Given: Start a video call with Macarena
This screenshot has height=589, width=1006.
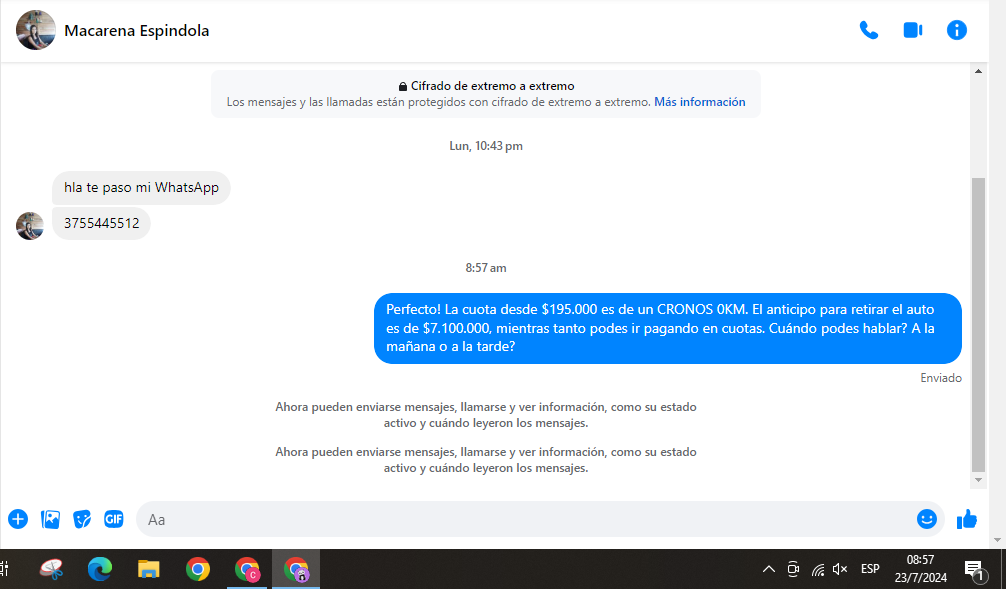Looking at the screenshot, I should tap(912, 30).
